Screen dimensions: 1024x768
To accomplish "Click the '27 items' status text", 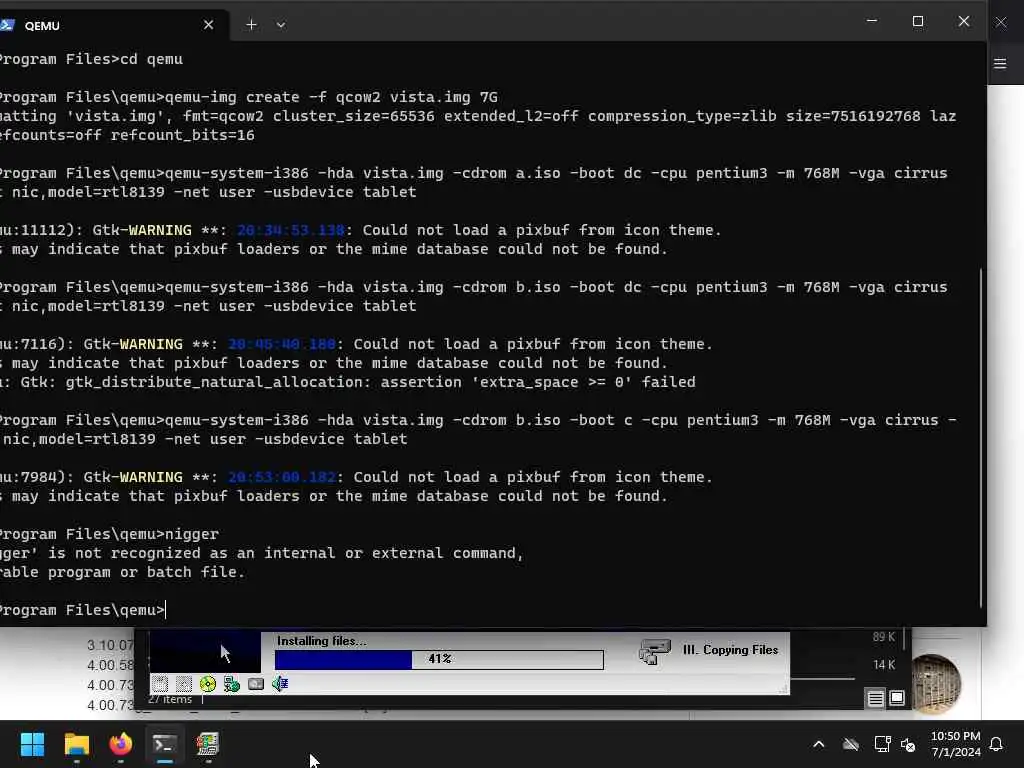I will tap(170, 699).
